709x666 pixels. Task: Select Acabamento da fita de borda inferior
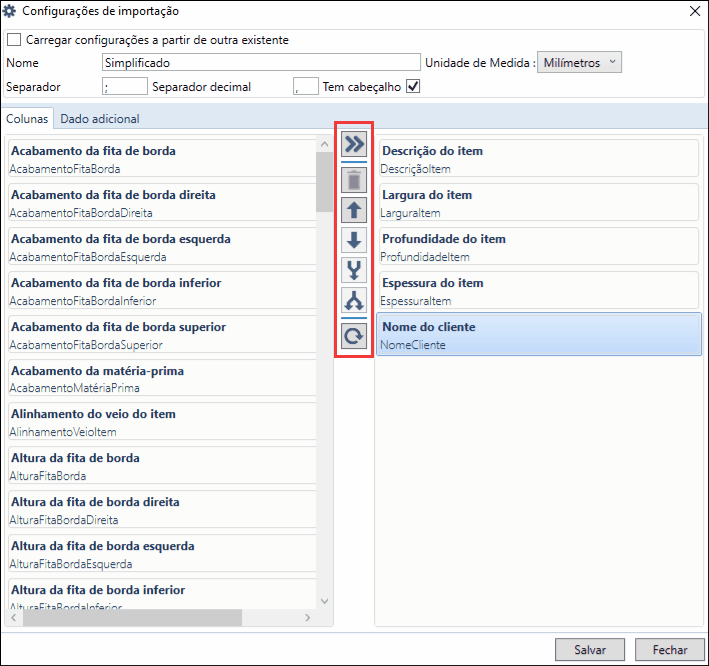tap(162, 291)
